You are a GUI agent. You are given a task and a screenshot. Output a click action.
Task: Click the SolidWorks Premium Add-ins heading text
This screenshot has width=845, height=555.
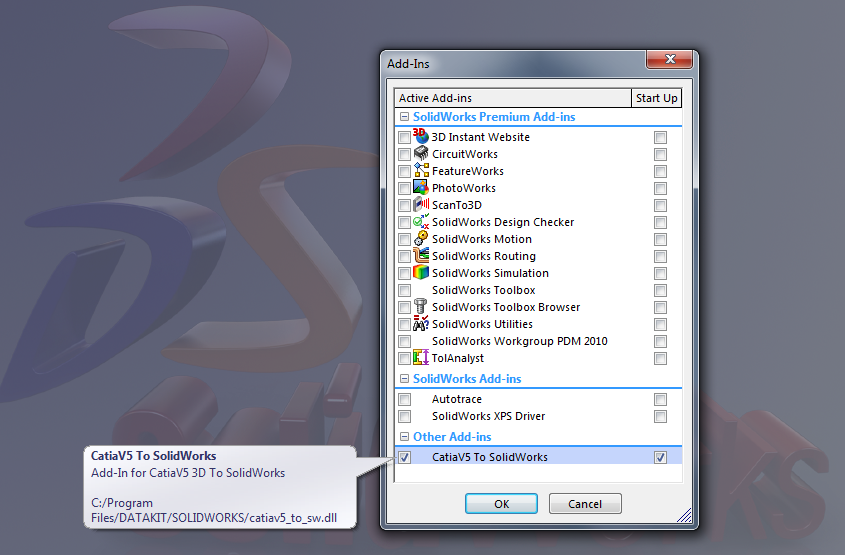pyautogui.click(x=494, y=116)
